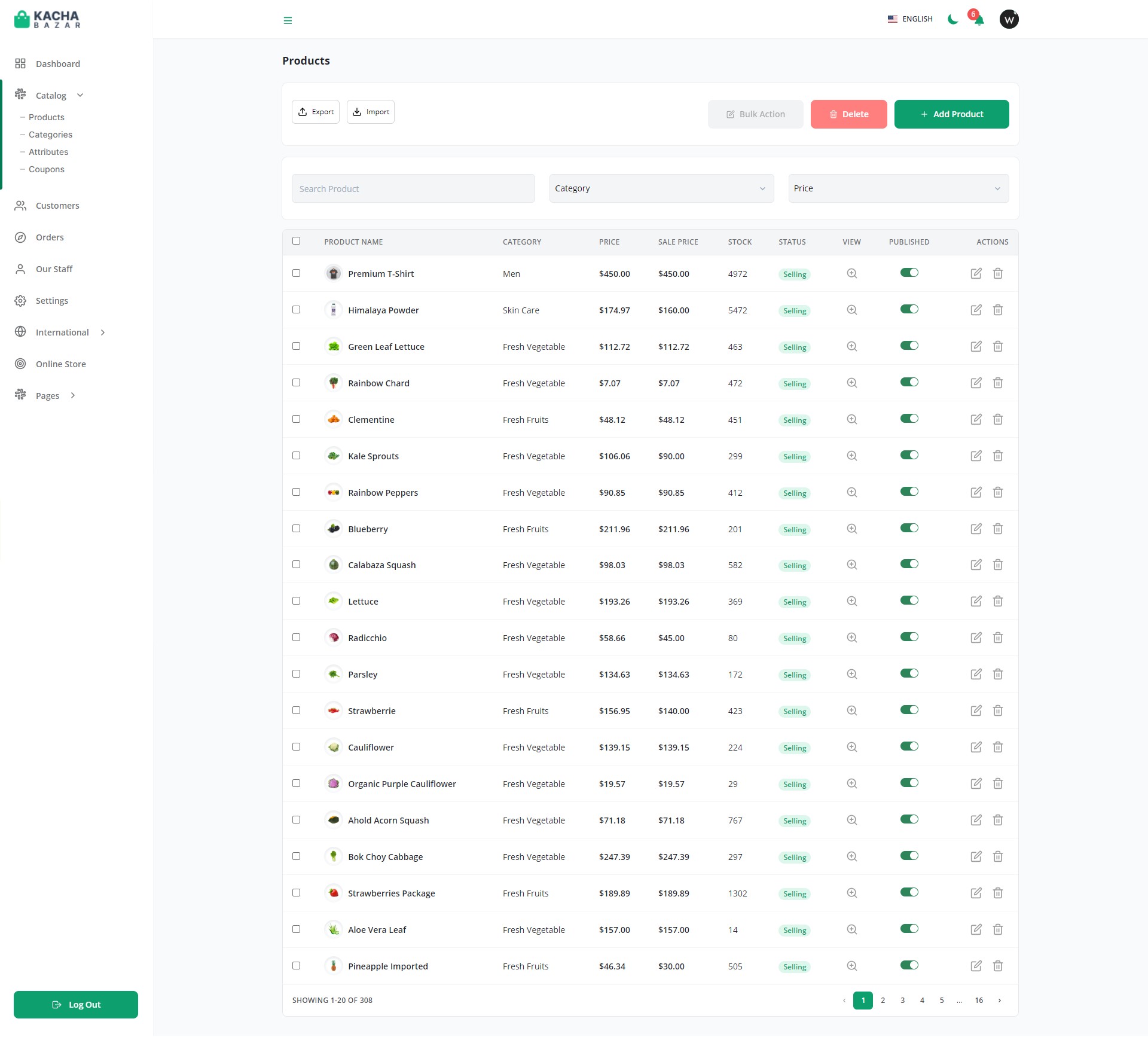
Task: Collapse the sidebar with the hamburger icon
Action: click(288, 20)
